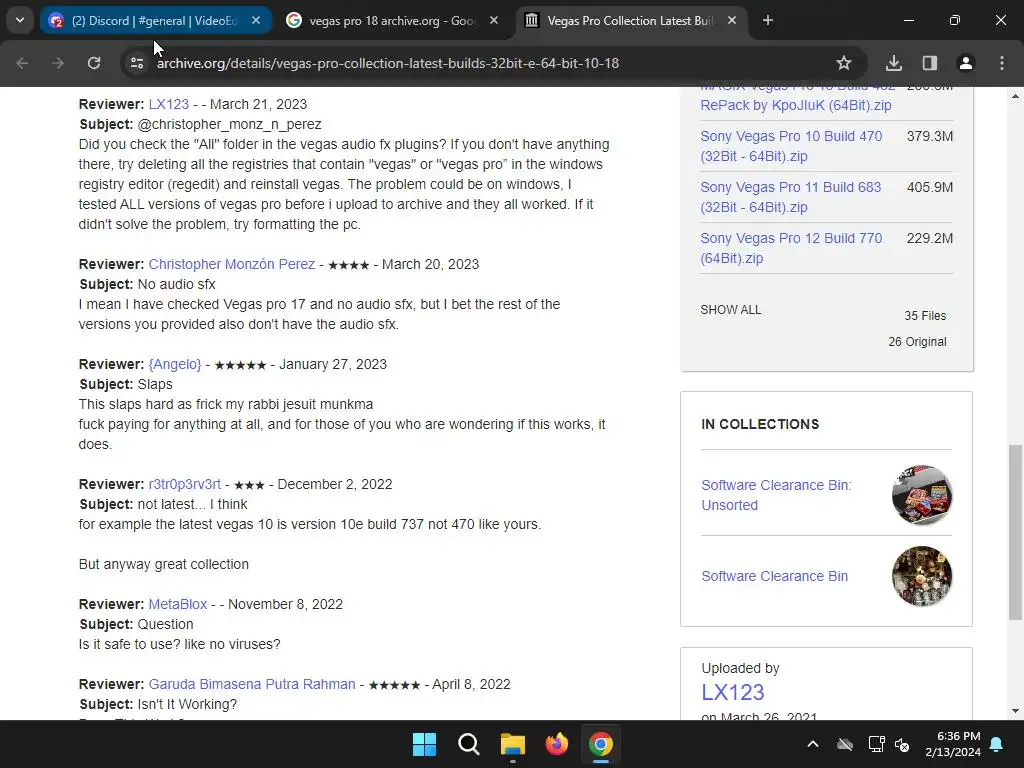Open r3tr0p3rv3rt reviewer profile

click(184, 484)
